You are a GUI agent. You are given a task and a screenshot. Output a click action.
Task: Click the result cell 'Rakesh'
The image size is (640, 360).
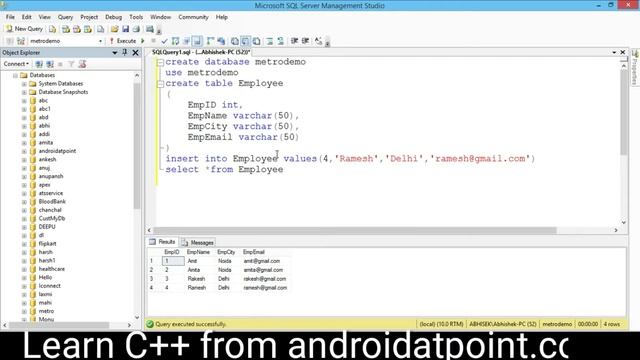point(196,279)
